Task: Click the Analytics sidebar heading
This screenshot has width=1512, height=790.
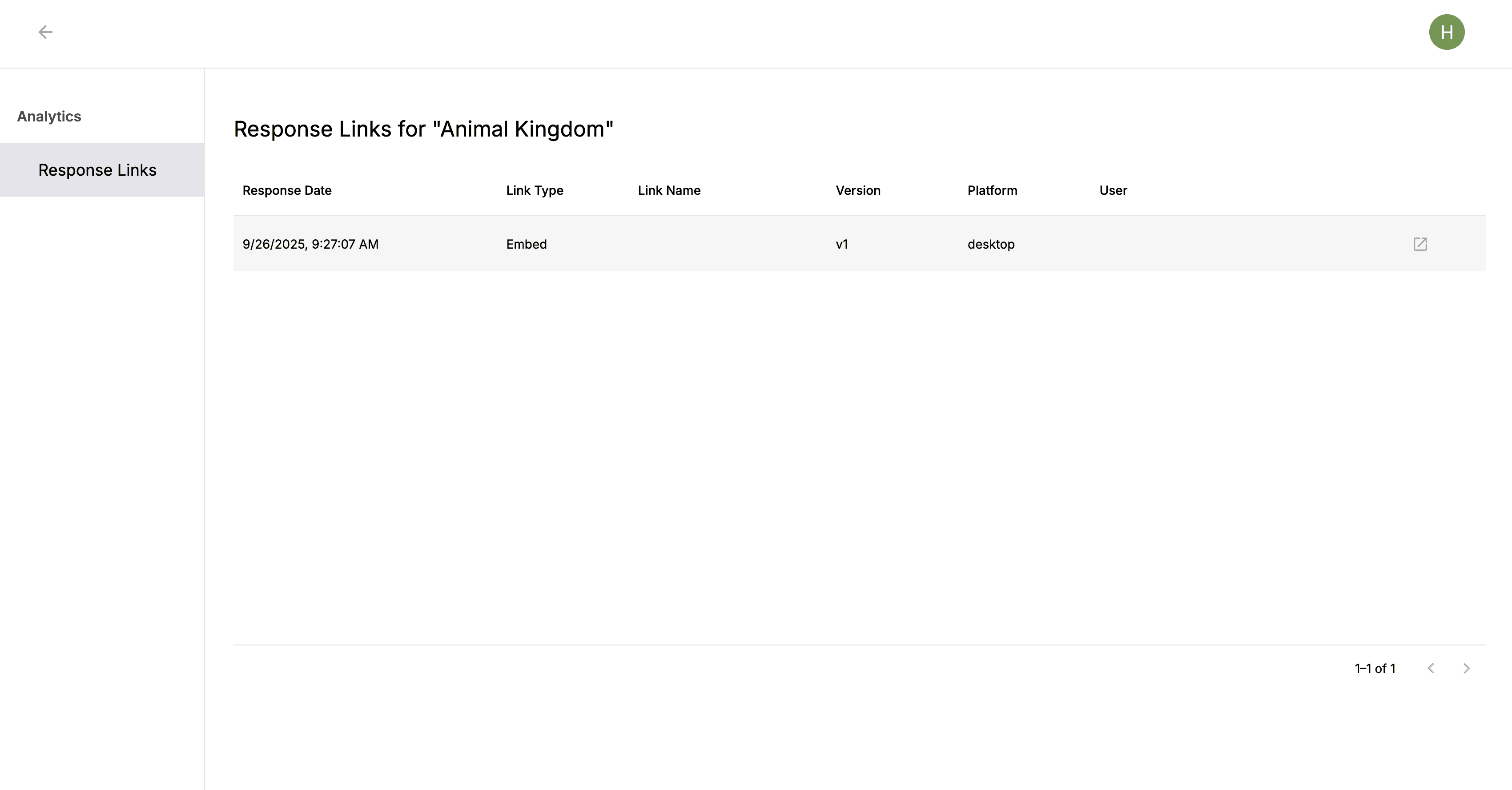Action: pos(49,116)
